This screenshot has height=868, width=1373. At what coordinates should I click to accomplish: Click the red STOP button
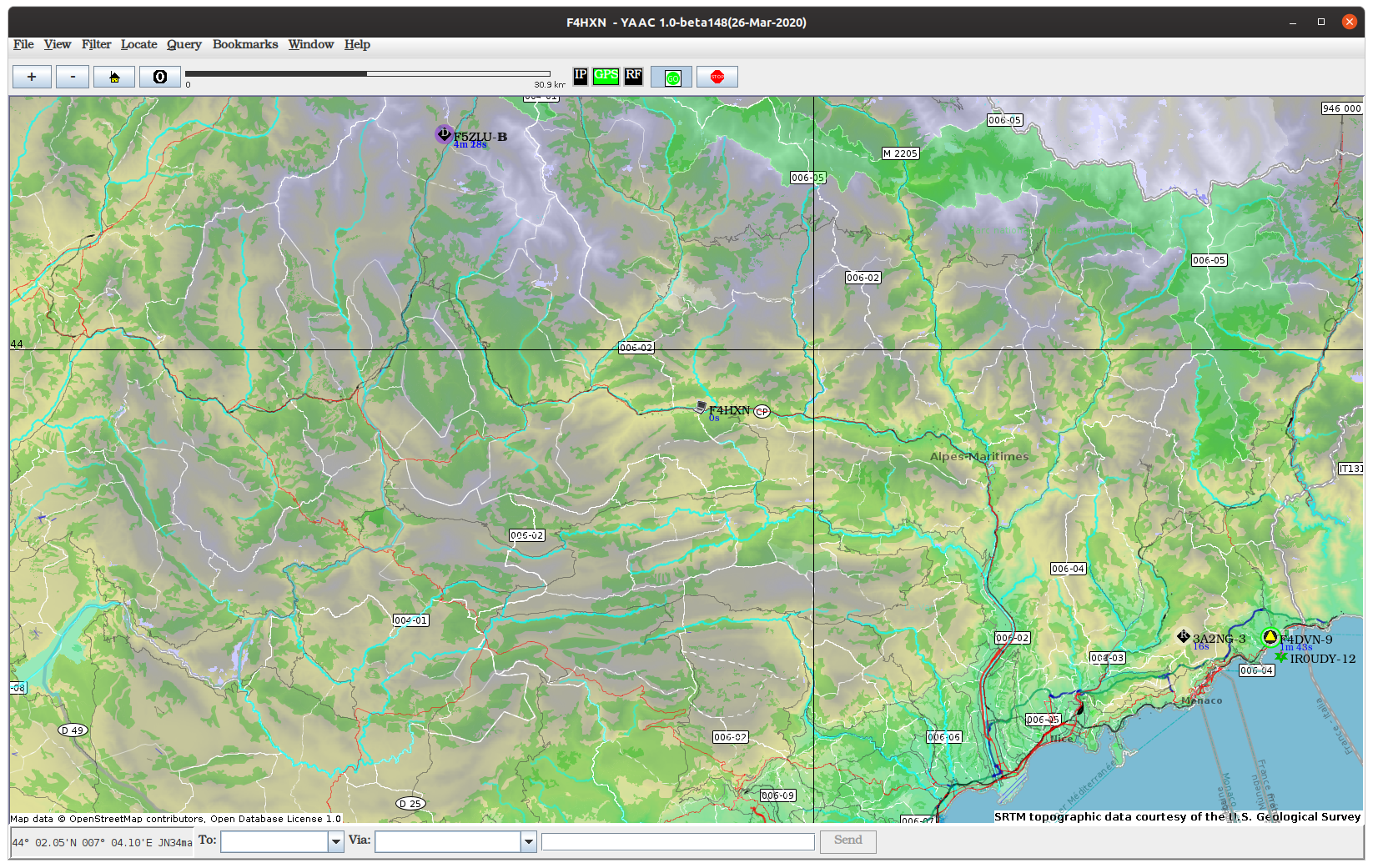pos(717,77)
